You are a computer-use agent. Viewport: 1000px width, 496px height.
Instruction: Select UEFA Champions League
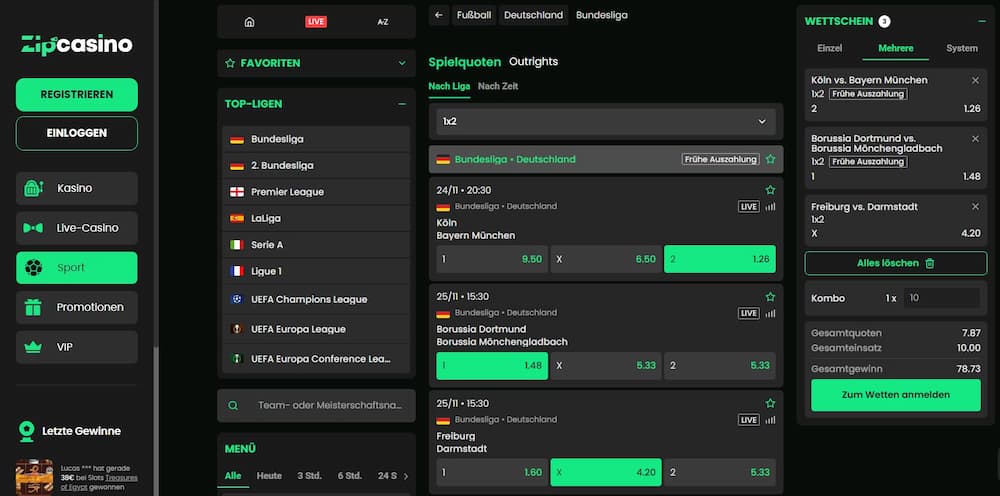[316, 299]
